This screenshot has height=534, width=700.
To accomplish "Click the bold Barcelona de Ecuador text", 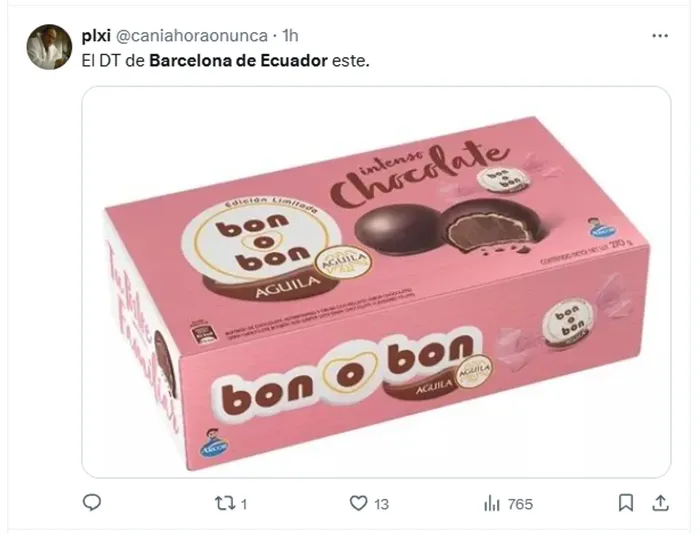I will (x=238, y=61).
